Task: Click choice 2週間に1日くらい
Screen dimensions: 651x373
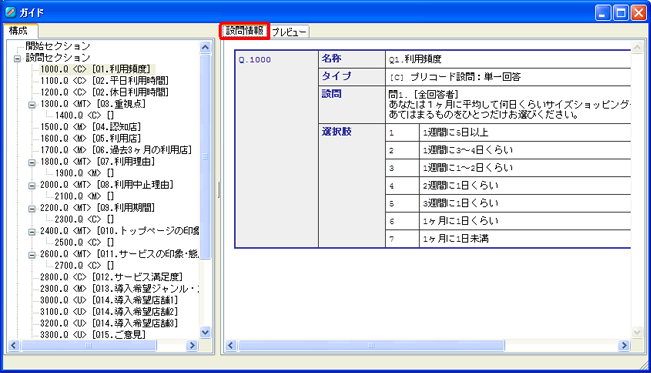Action: (461, 186)
